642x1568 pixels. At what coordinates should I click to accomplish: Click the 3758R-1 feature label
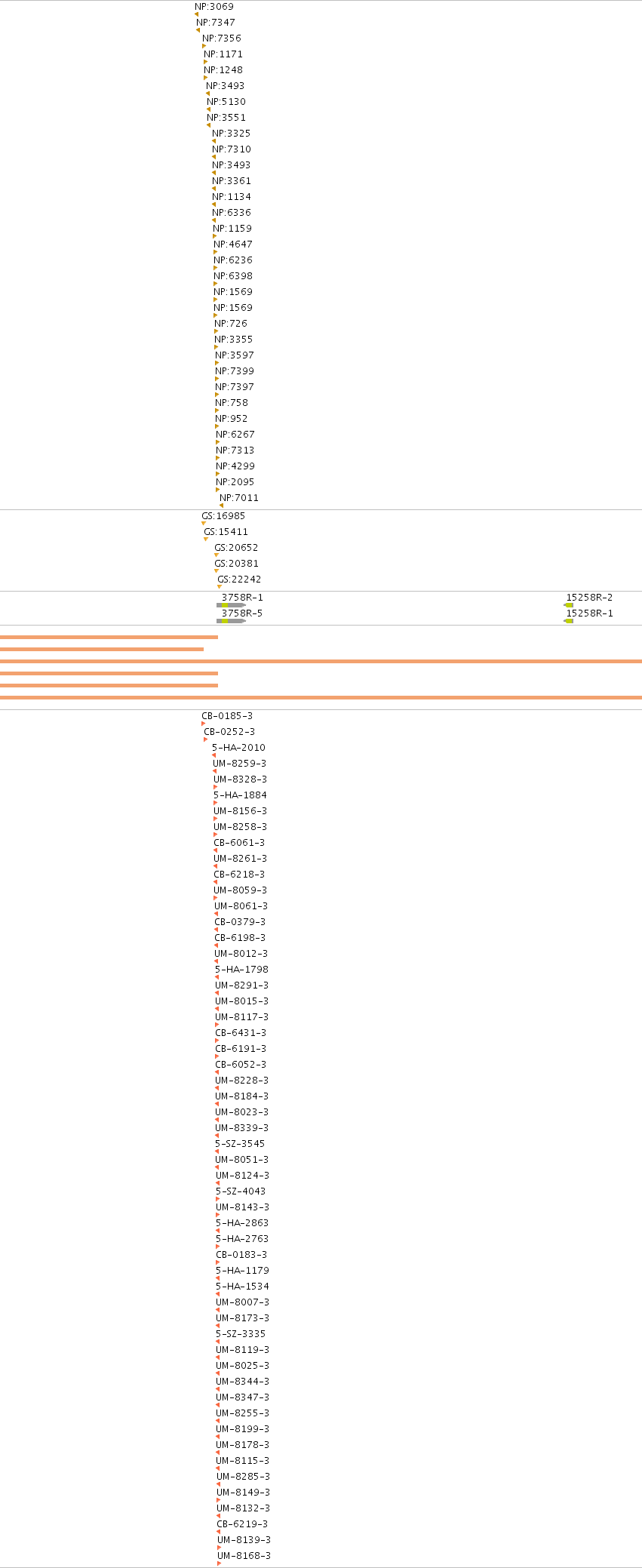(x=242, y=598)
